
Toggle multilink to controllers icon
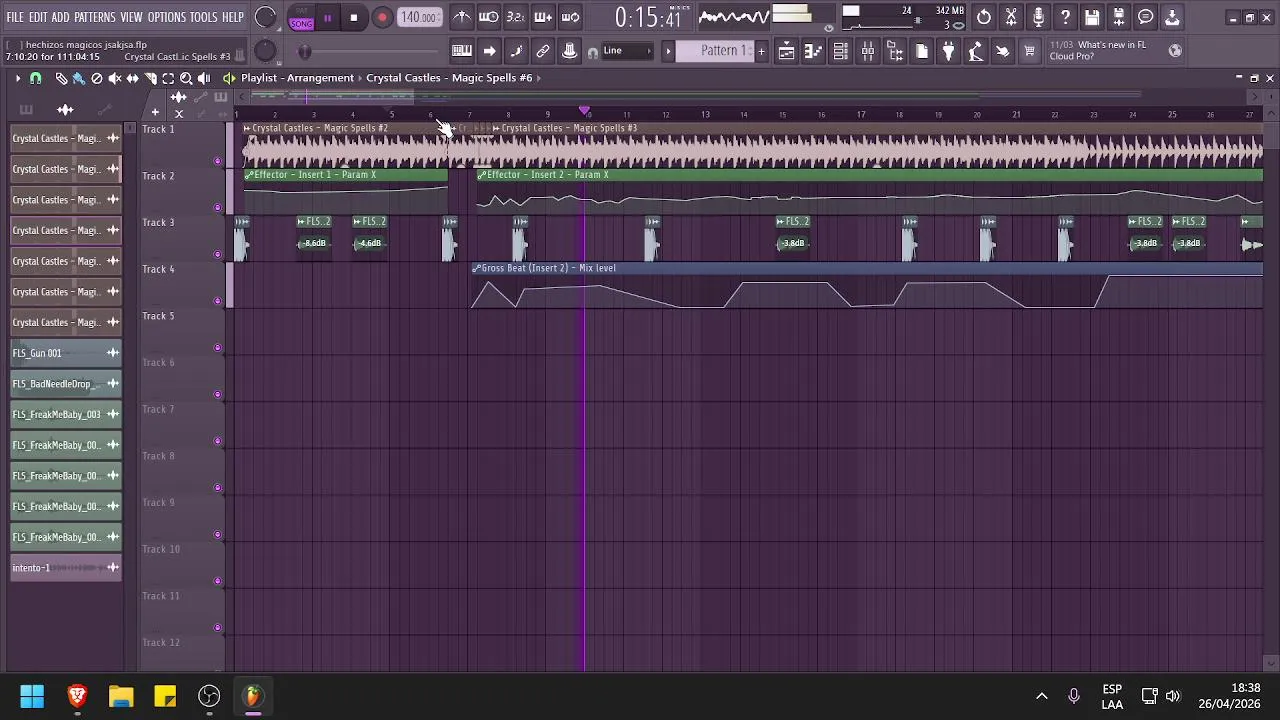[x=570, y=51]
